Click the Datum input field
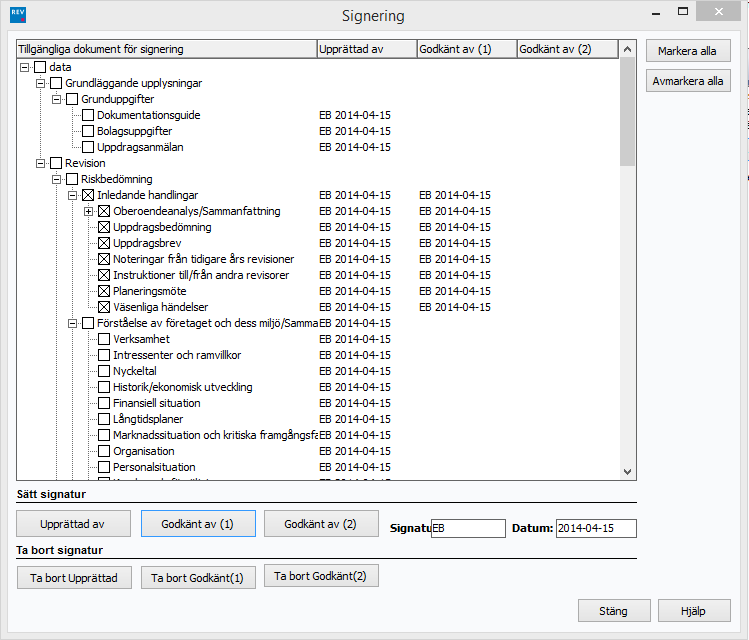The width and height of the screenshot is (749, 640). pyautogui.click(x=595, y=528)
